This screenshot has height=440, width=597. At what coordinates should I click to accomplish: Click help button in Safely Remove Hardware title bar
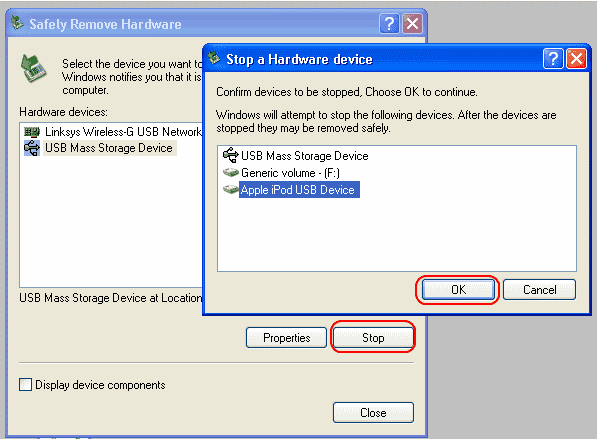tap(389, 24)
